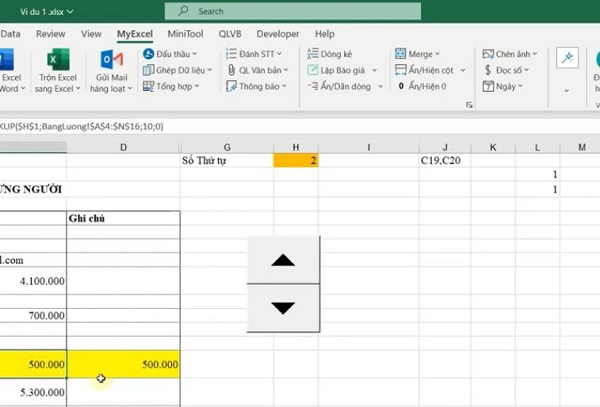600x407 pixels.
Task: Expand the Ẩn/Hiện cột dropdown arrow
Action: [x=463, y=70]
